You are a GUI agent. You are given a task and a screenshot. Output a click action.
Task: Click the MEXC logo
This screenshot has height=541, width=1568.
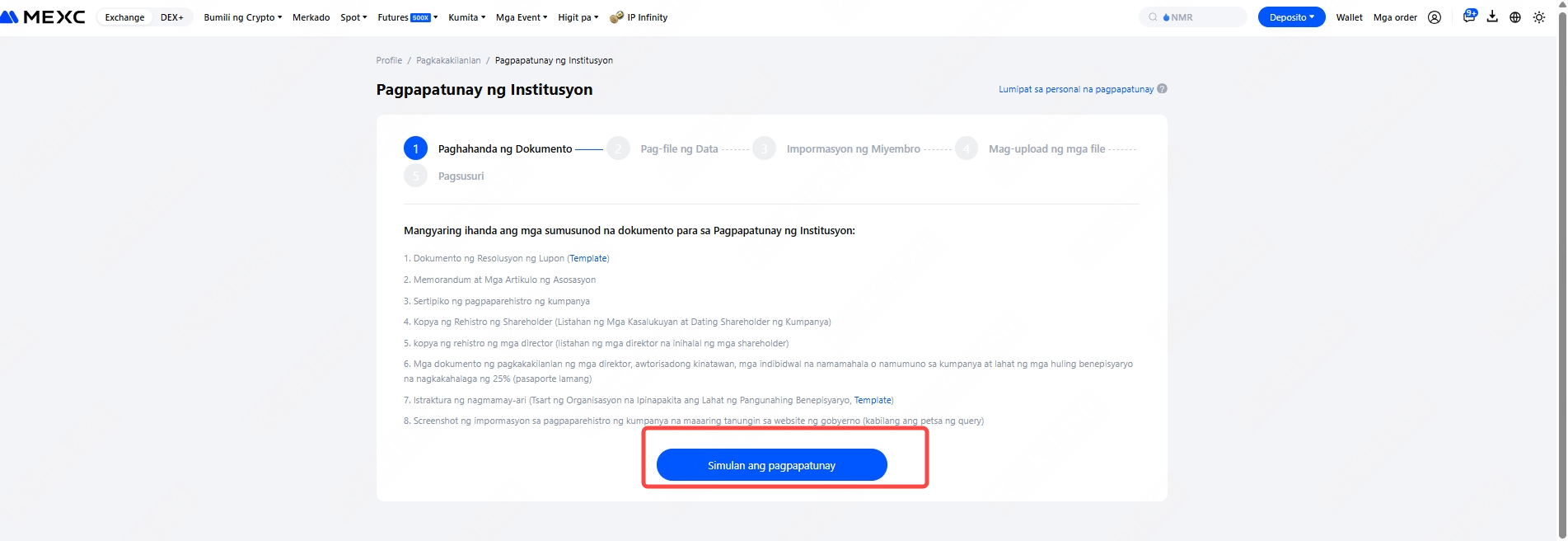(43, 17)
